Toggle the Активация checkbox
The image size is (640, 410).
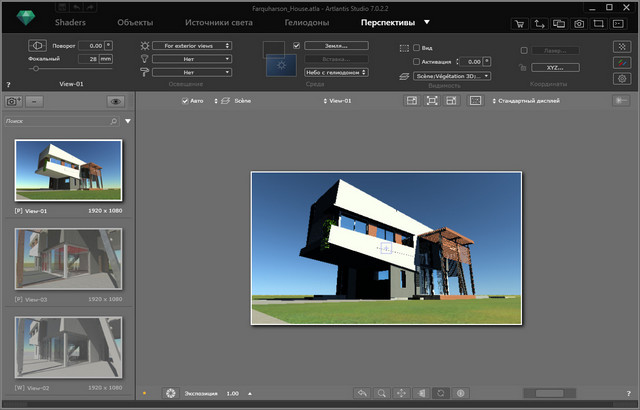[x=417, y=61]
